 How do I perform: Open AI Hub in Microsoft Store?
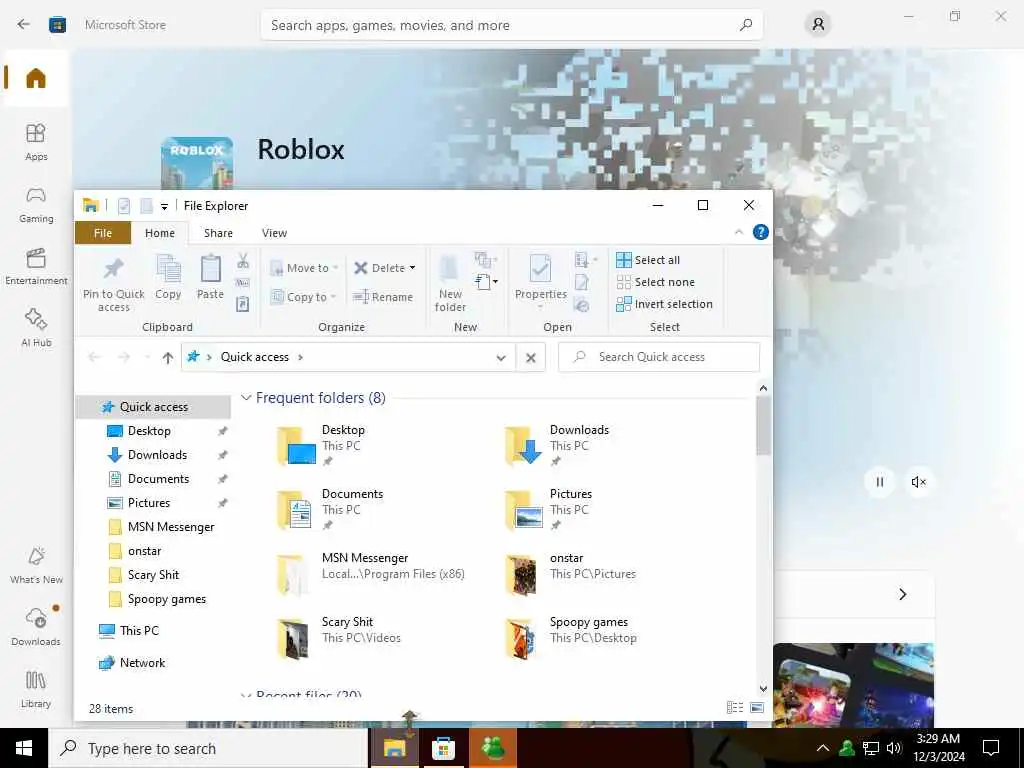pos(36,328)
